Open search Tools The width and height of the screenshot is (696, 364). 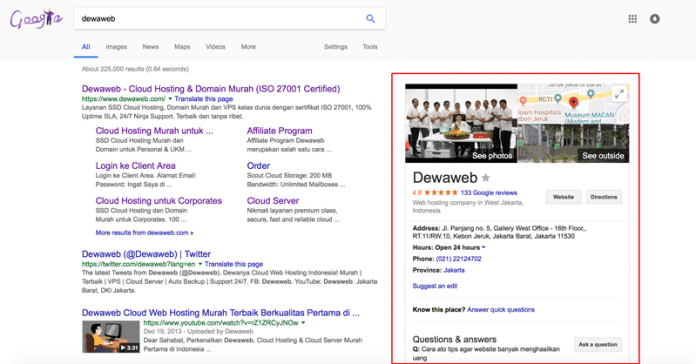[370, 47]
